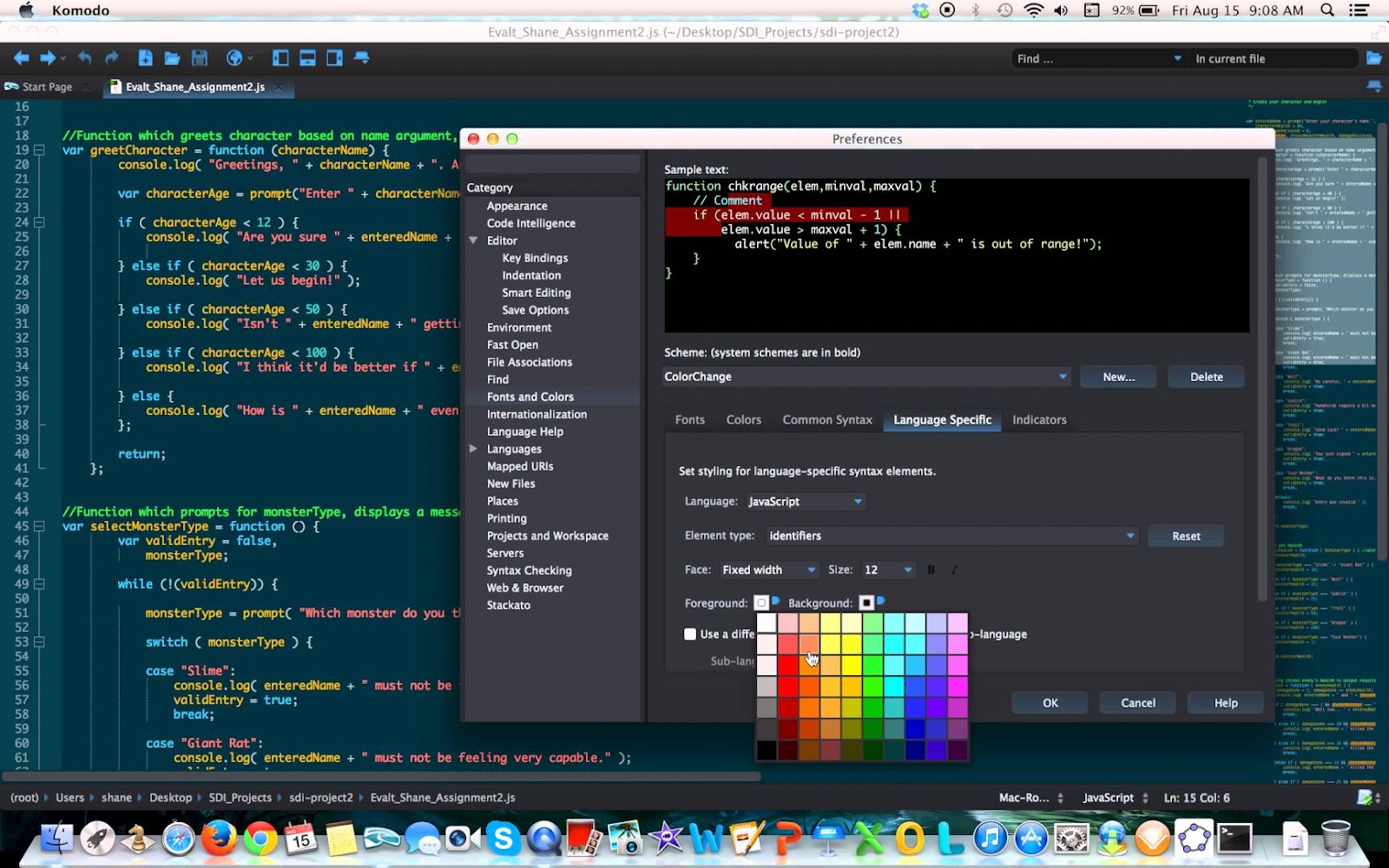Toggle italic font style button

pyautogui.click(x=954, y=570)
